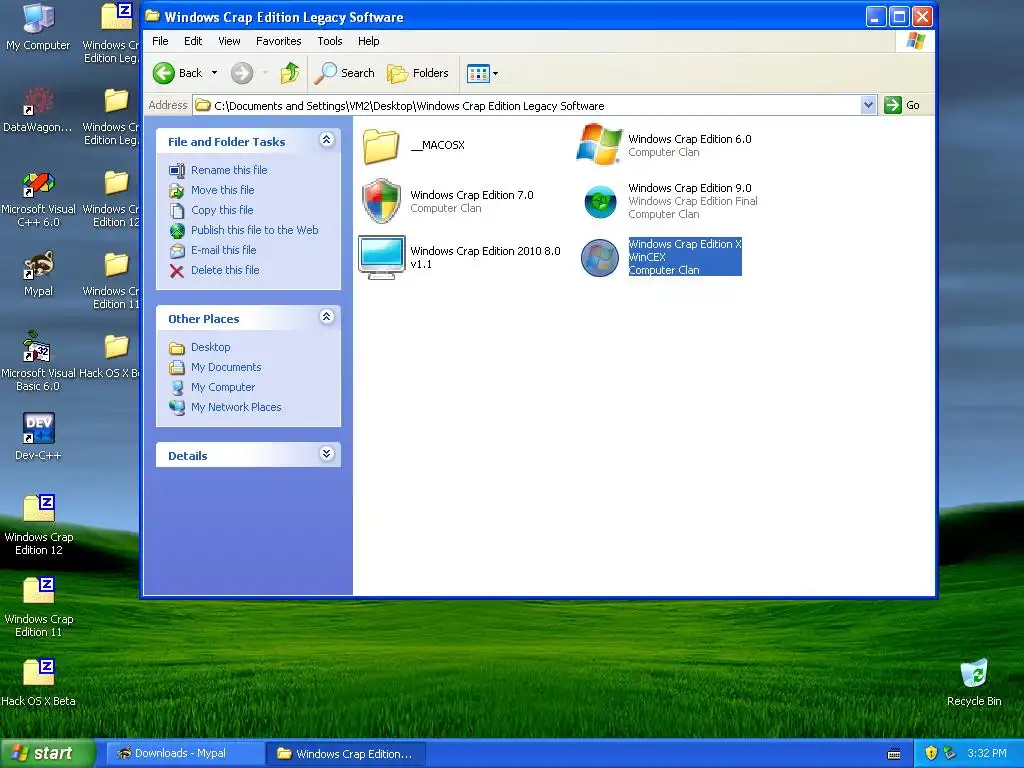Open the Help menu
Screen dimensions: 1024x768
tap(368, 41)
